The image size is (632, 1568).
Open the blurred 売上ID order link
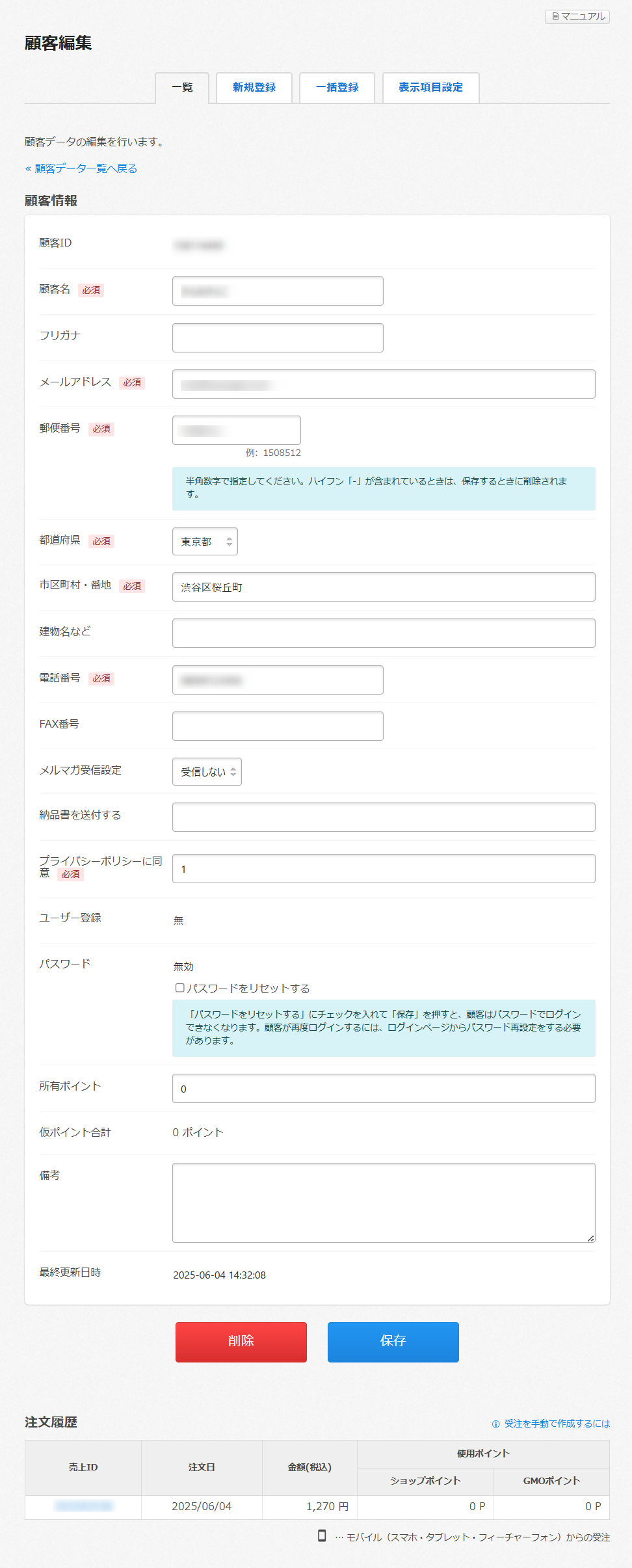pyautogui.click(x=83, y=1506)
